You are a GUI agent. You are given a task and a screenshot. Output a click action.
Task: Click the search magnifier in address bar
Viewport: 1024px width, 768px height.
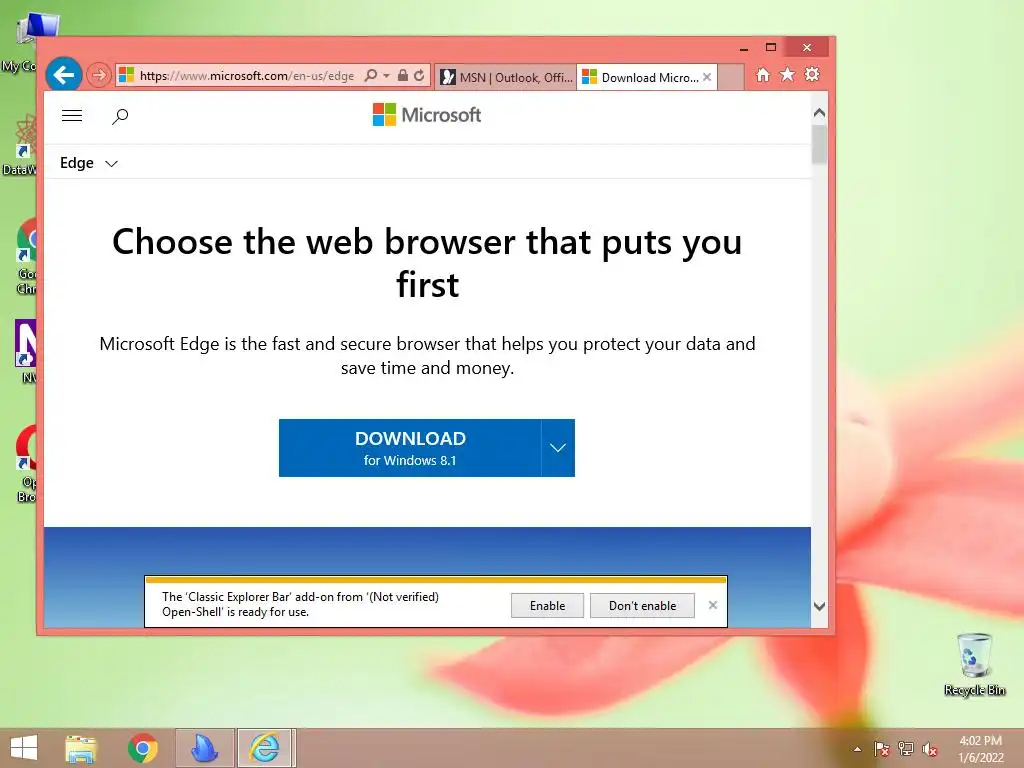370,76
